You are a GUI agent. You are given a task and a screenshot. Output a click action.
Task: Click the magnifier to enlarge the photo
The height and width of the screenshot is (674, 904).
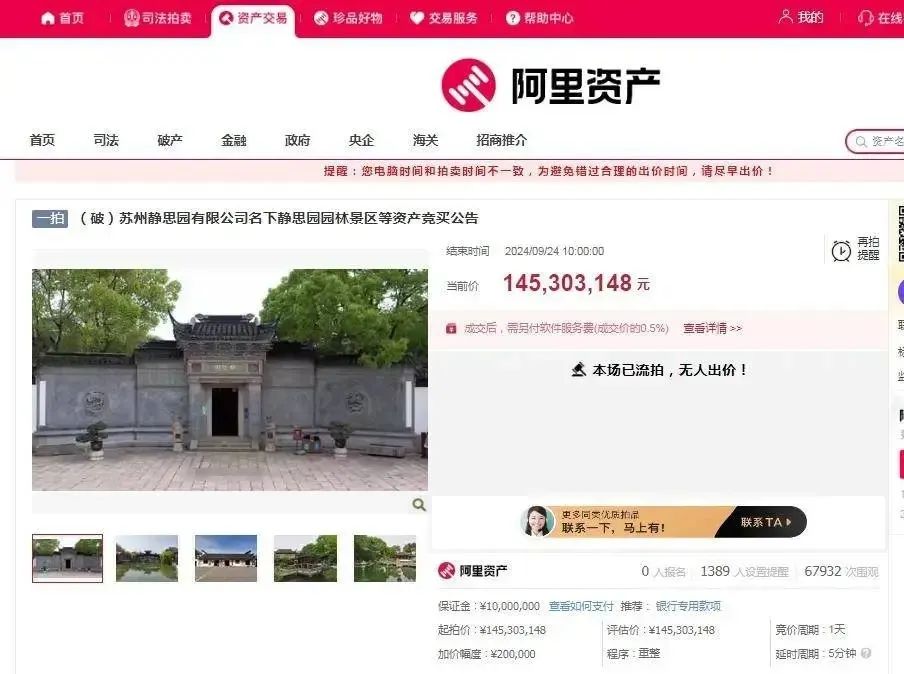419,505
